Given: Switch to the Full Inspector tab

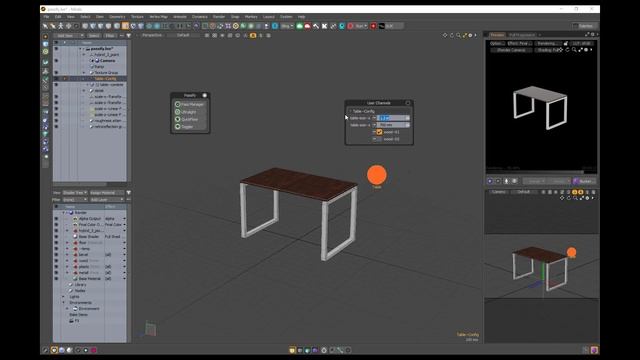Looking at the screenshot, I should pyautogui.click(x=522, y=35).
